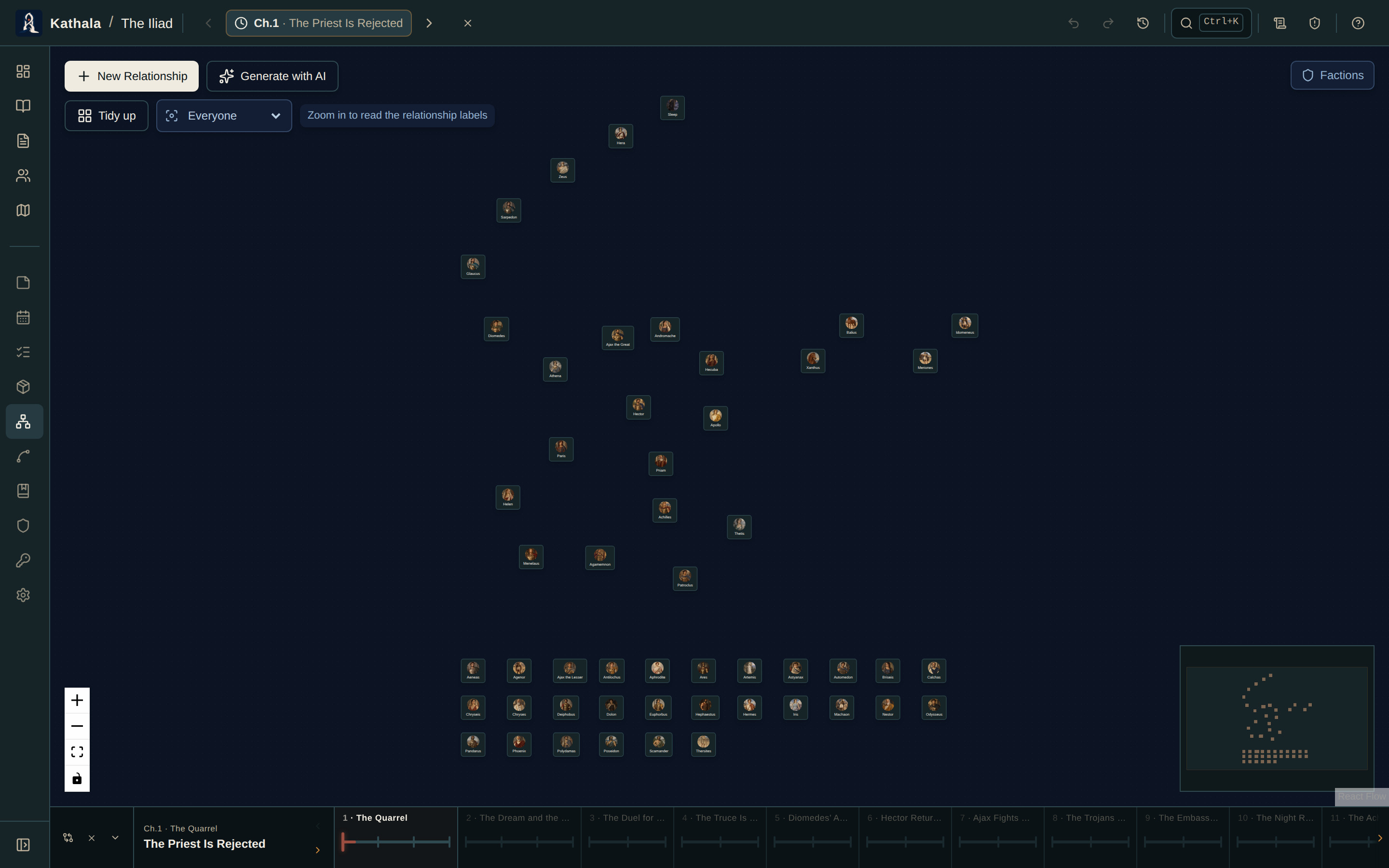Open the curved route icon in sidebar
This screenshot has height=868, width=1389.
coord(23,456)
